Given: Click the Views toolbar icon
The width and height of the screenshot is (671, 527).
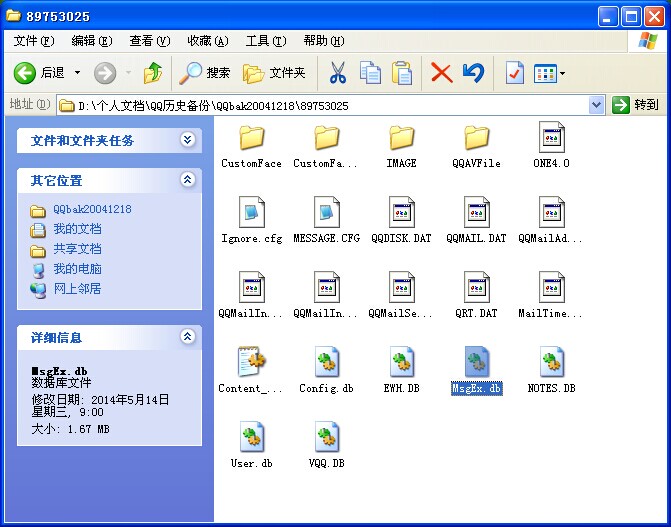Looking at the screenshot, I should click(545, 73).
